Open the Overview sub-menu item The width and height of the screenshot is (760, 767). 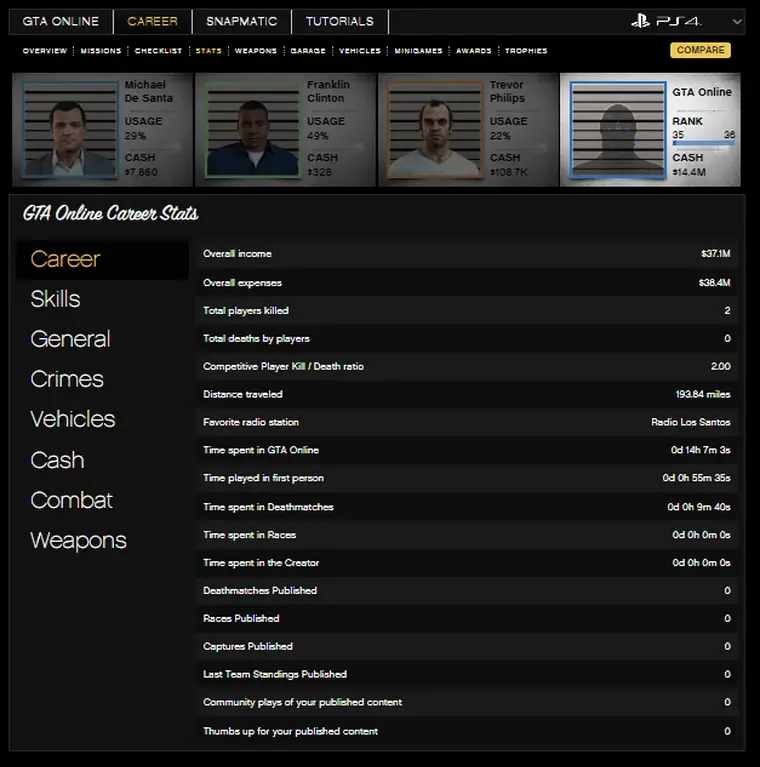45,51
